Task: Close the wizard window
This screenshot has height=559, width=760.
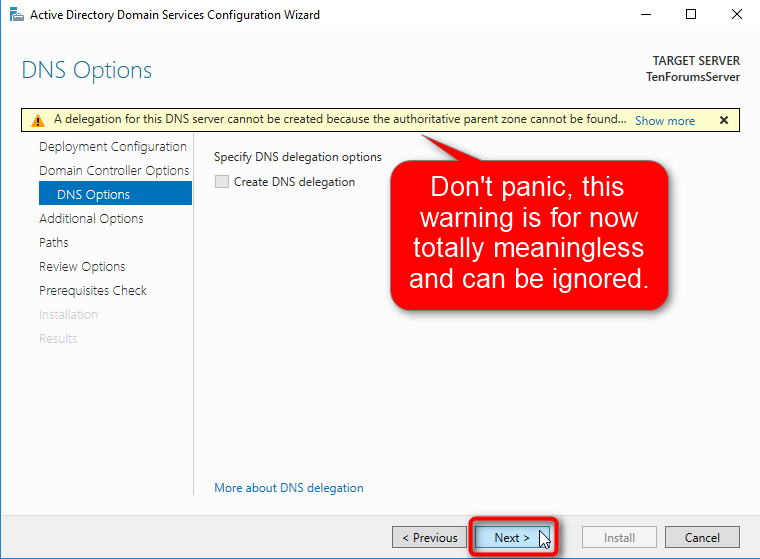Action: [737, 15]
